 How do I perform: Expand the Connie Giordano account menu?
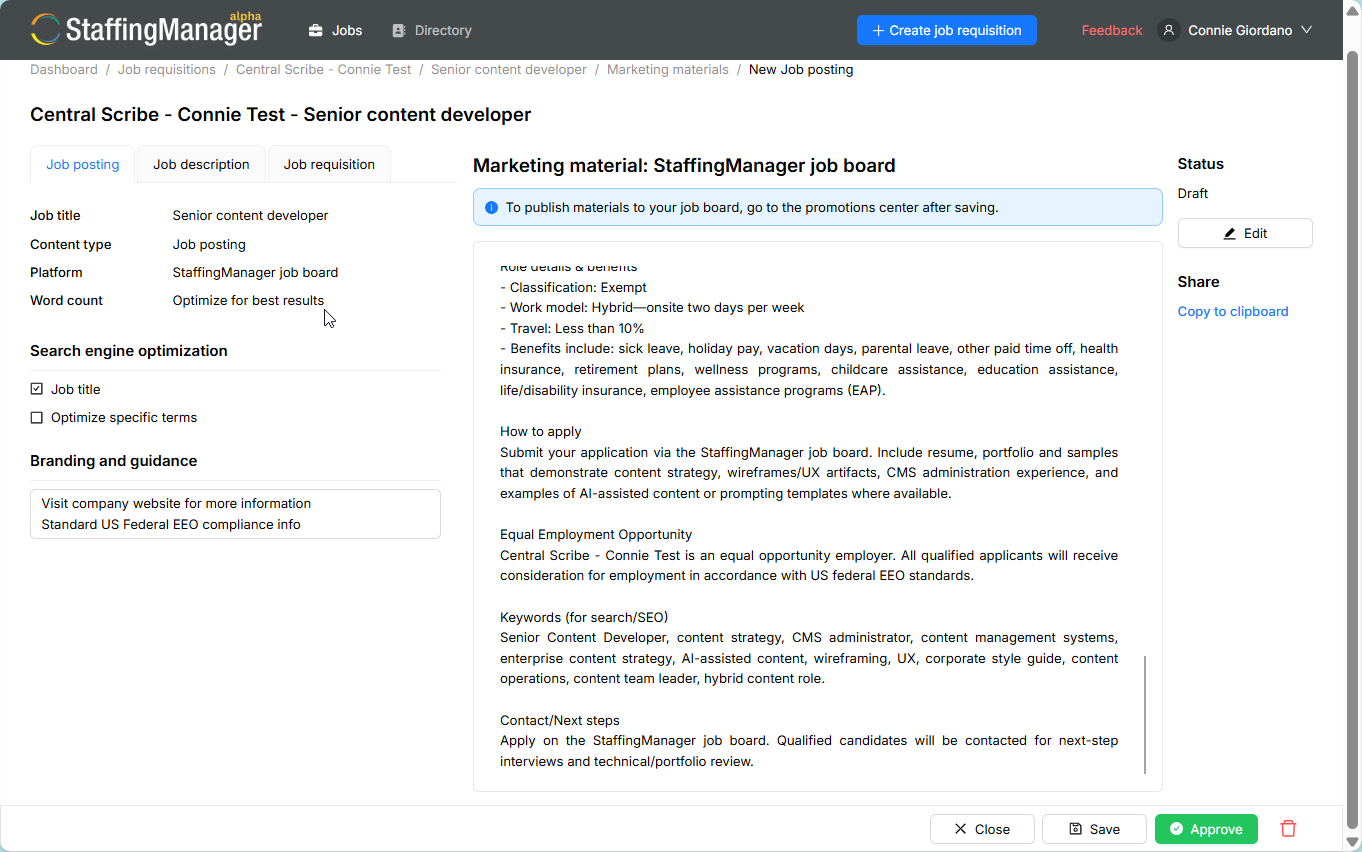(x=1236, y=30)
